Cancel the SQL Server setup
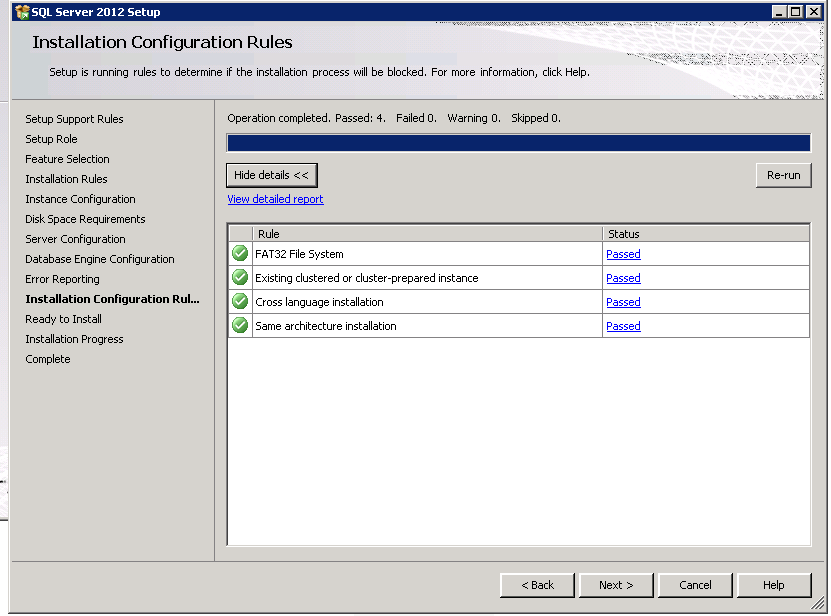The width and height of the screenshot is (831, 616). point(695,585)
